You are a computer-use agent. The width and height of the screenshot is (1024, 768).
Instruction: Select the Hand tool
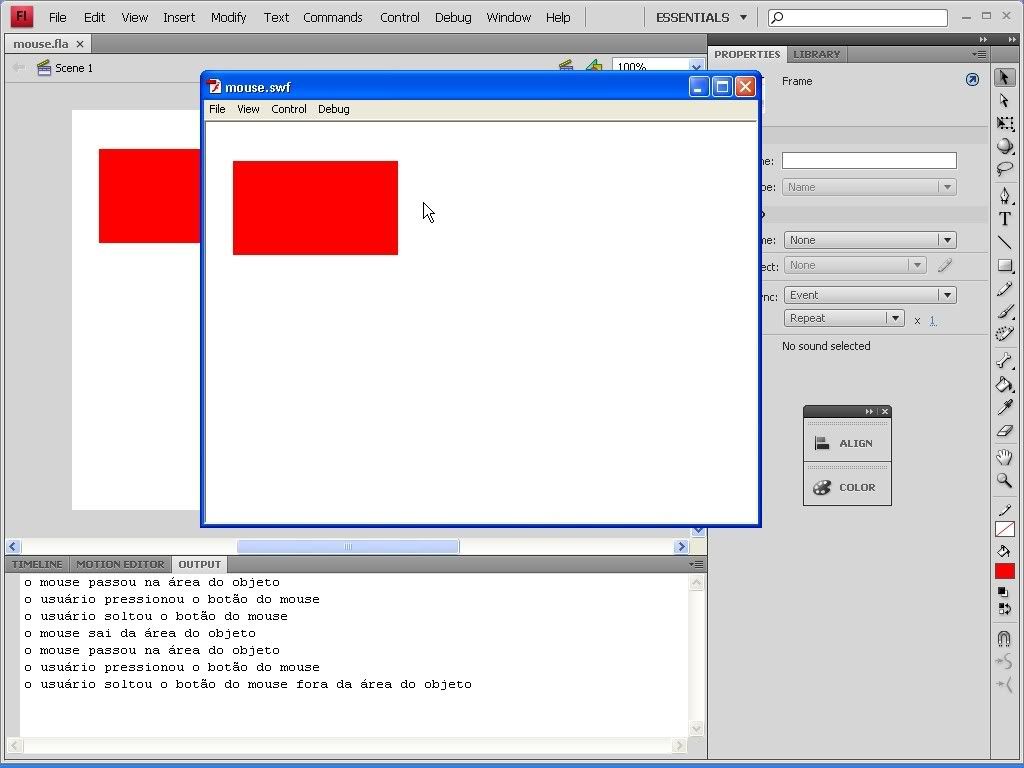tap(1005, 457)
